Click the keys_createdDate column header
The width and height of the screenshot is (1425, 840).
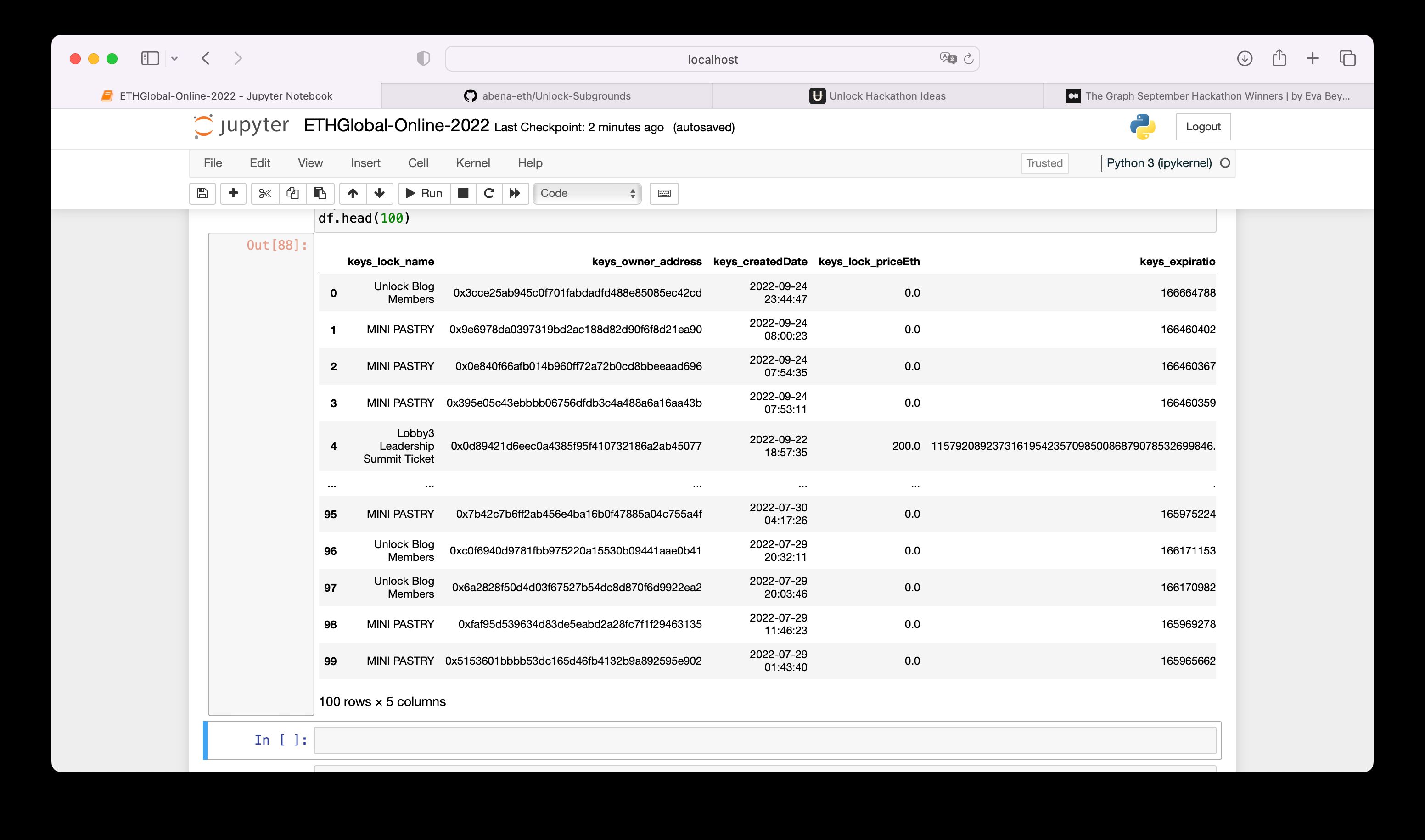(x=760, y=262)
